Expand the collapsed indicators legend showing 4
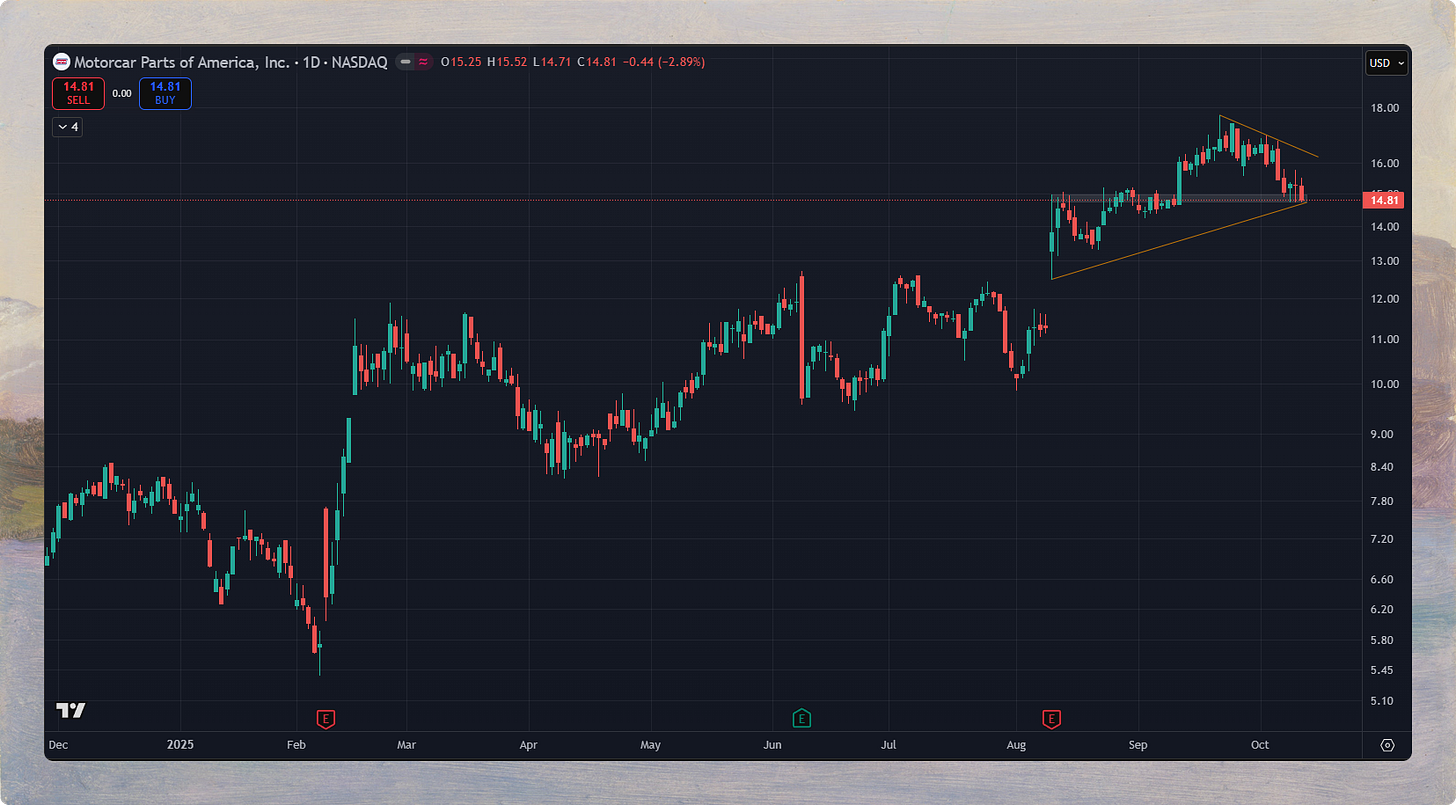 [67, 127]
